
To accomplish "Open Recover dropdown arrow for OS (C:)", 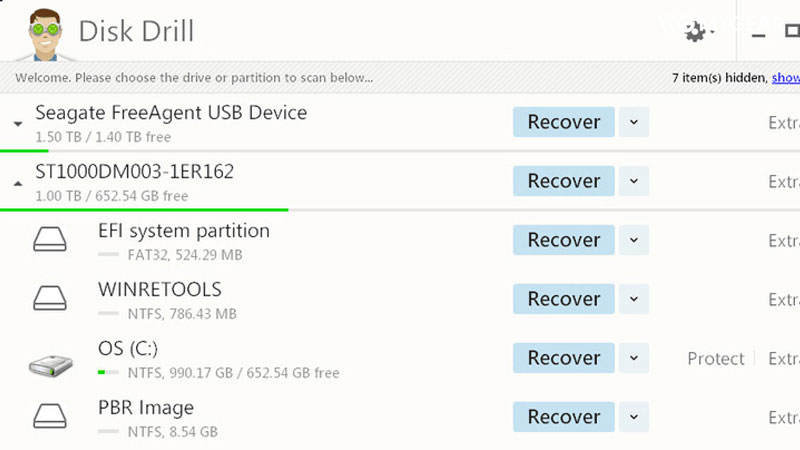I will tap(633, 358).
